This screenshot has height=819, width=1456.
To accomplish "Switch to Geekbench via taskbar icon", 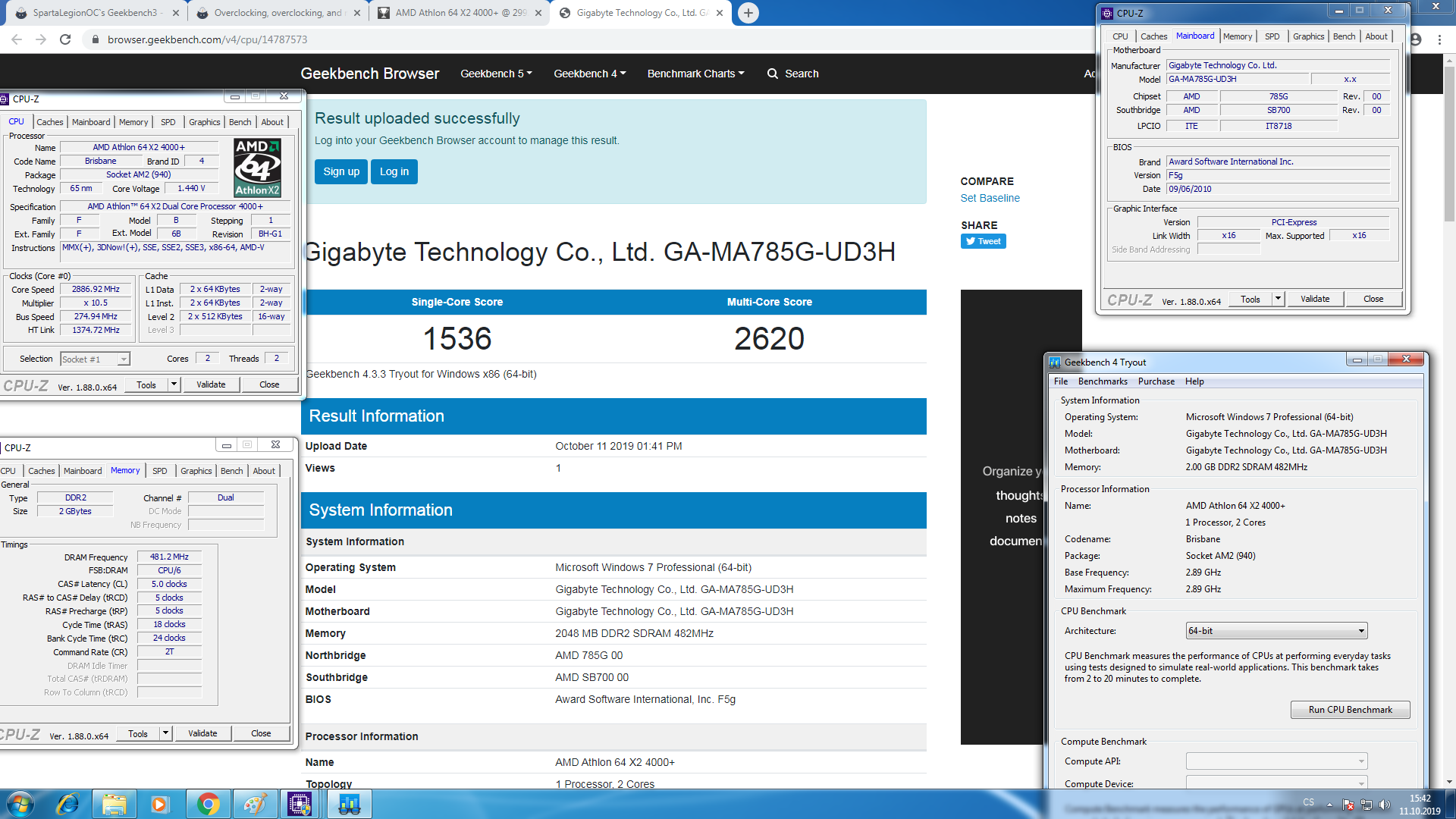I will tap(349, 804).
